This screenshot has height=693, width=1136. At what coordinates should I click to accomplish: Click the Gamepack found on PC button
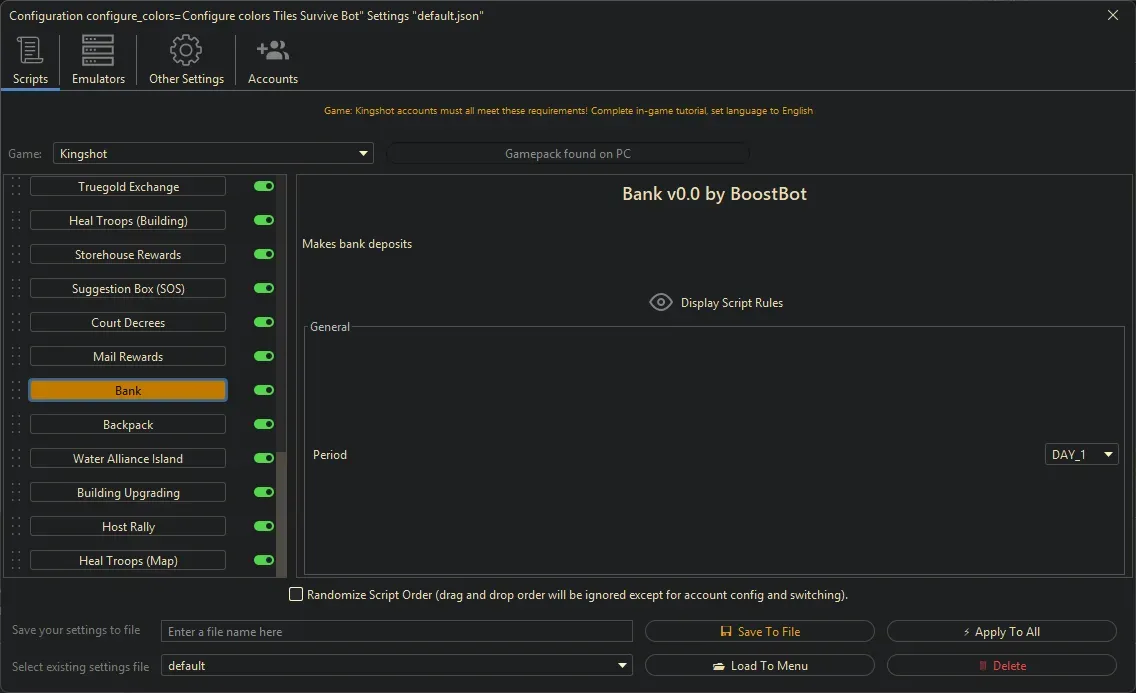(567, 152)
